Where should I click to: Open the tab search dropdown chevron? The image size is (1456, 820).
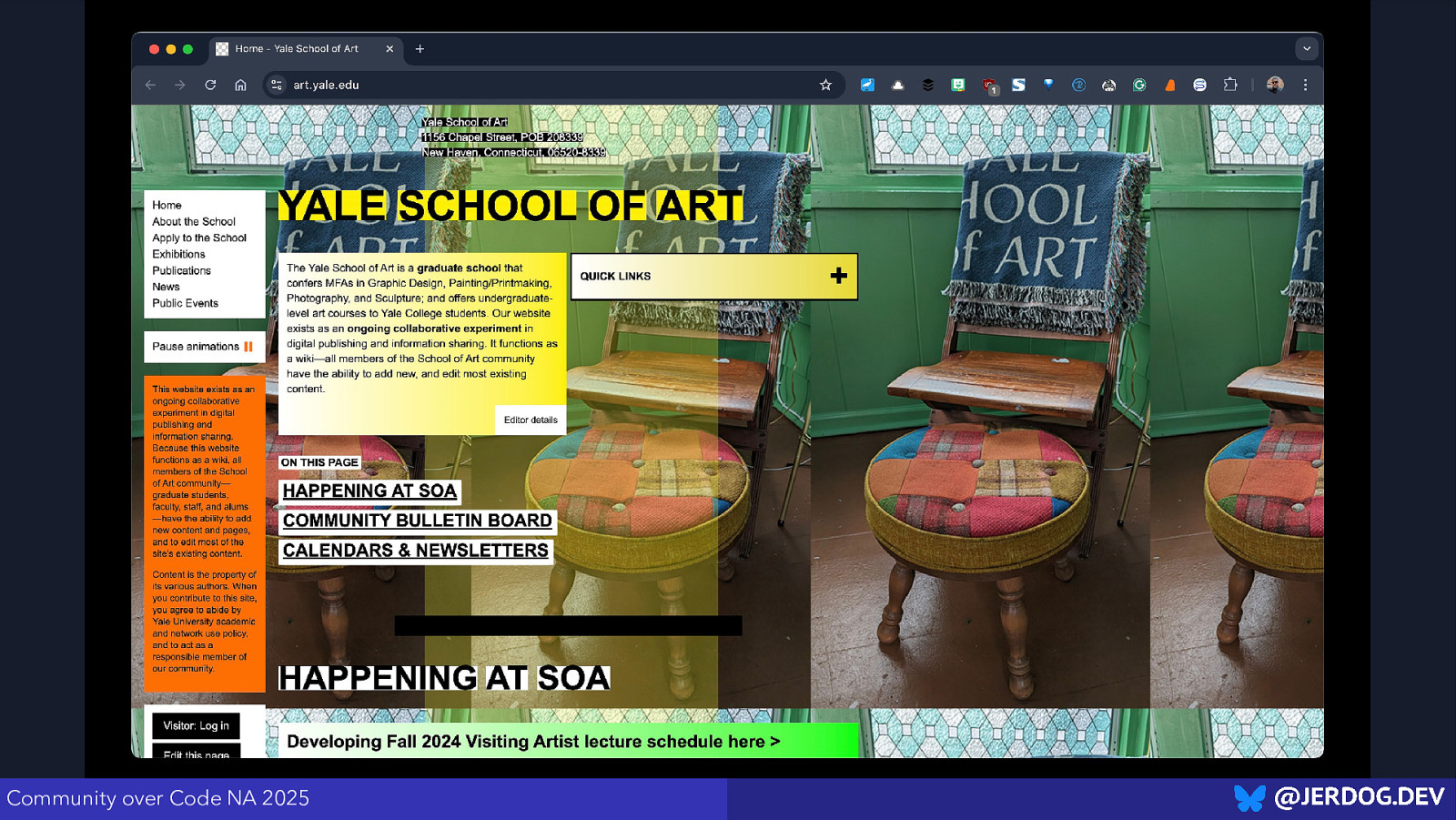point(1307,49)
